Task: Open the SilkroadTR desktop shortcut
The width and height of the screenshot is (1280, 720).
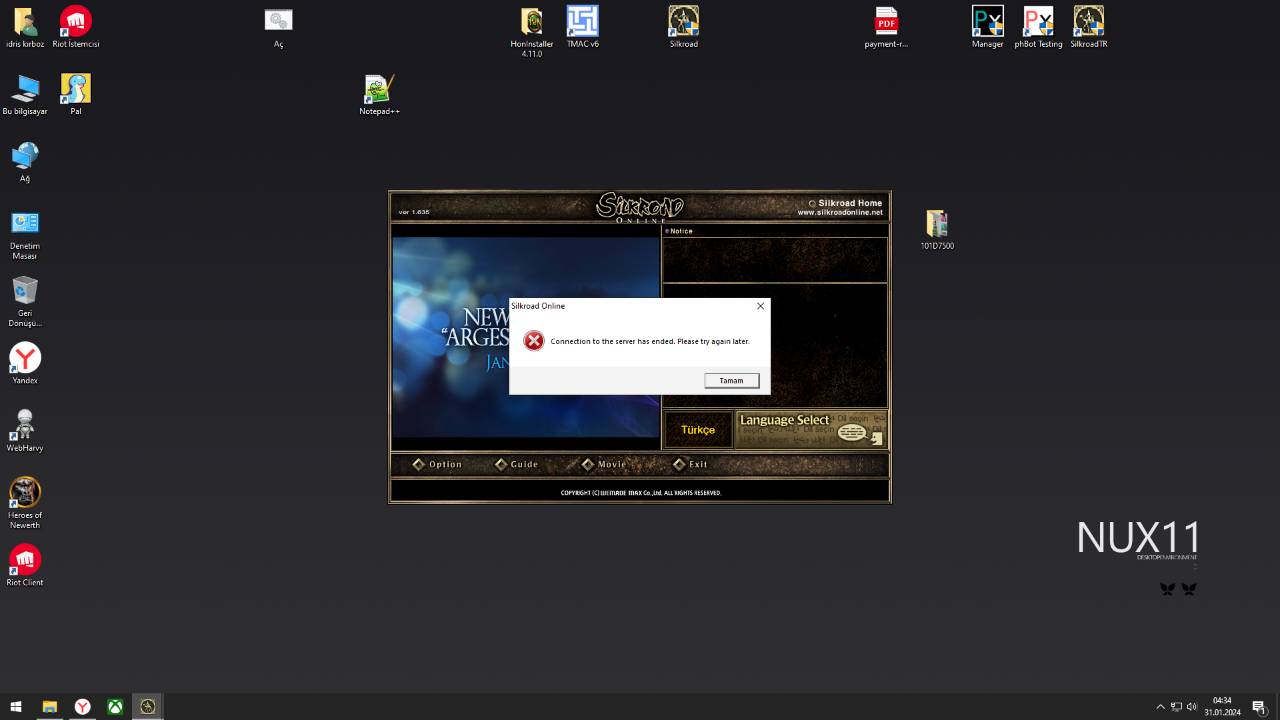Action: (1089, 28)
